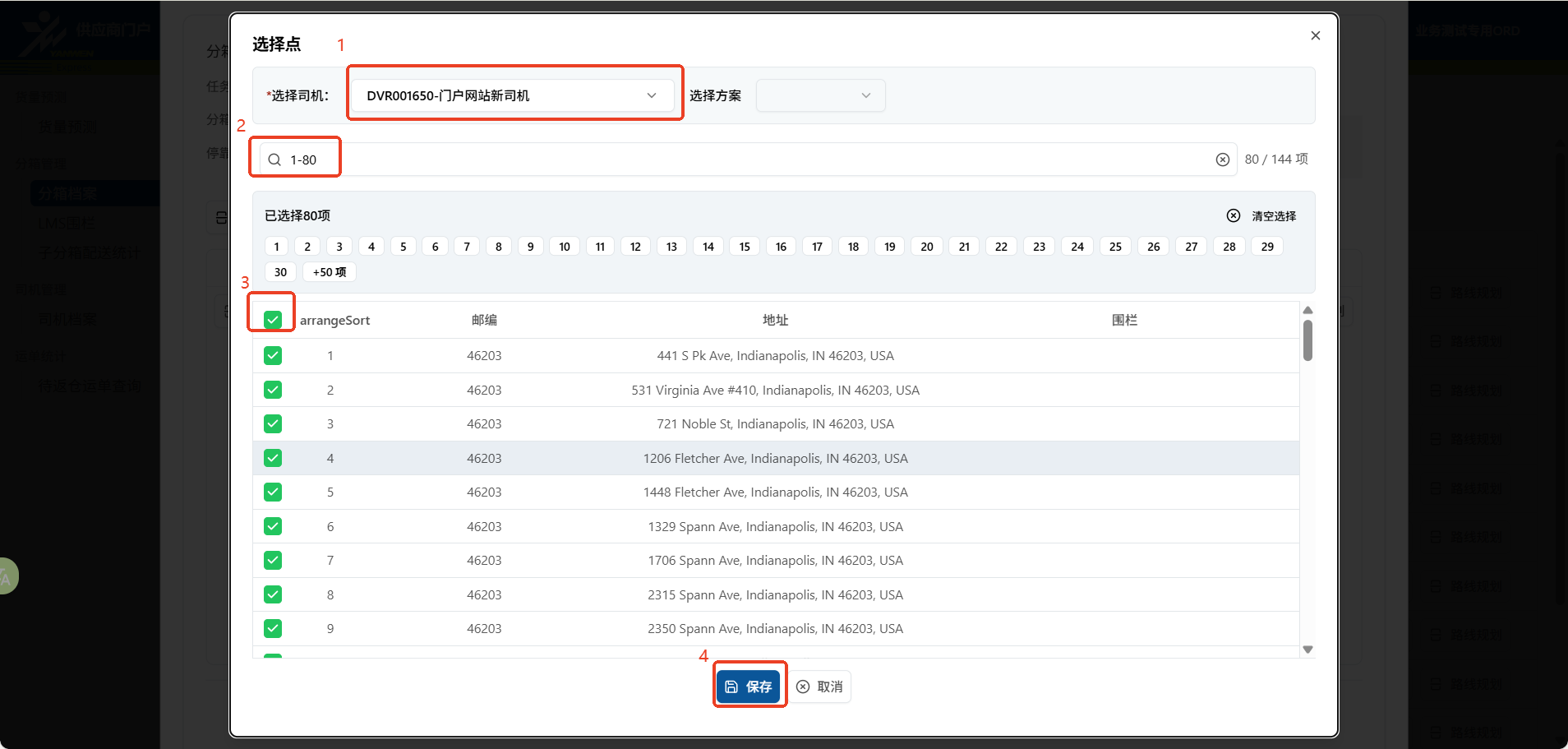The width and height of the screenshot is (1568, 749).
Task: Click the search input containing 1-80
Action: coord(740,160)
